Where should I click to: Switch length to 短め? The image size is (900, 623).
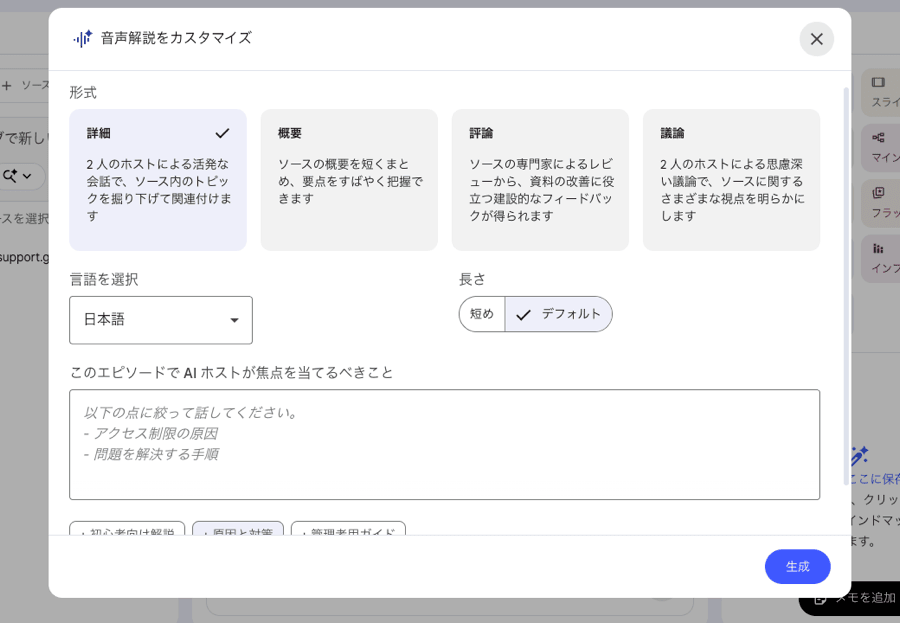(481, 314)
